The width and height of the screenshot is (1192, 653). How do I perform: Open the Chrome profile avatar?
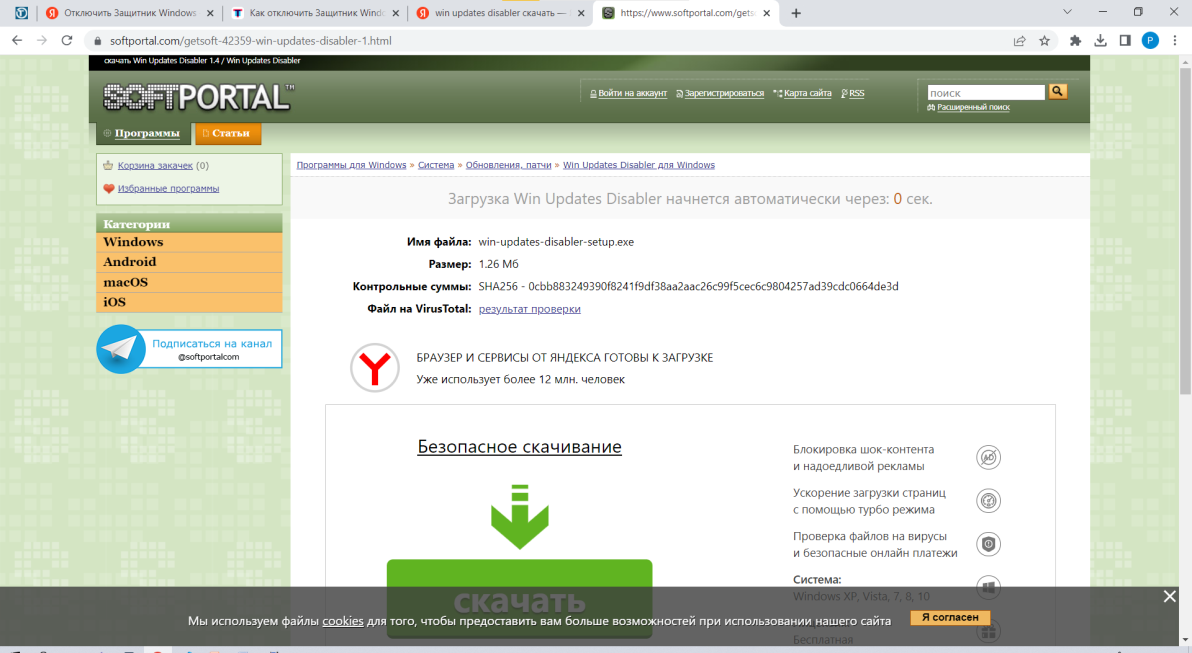point(1150,41)
